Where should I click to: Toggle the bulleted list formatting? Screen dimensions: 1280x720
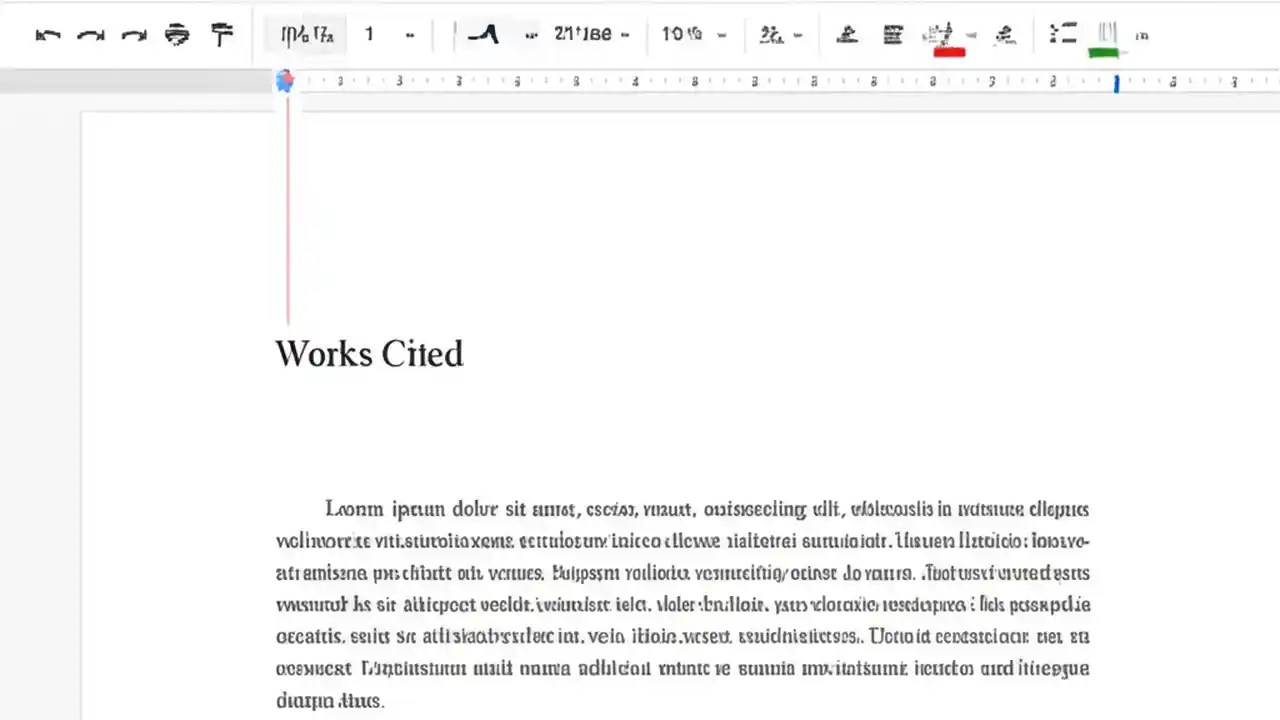(x=1063, y=35)
